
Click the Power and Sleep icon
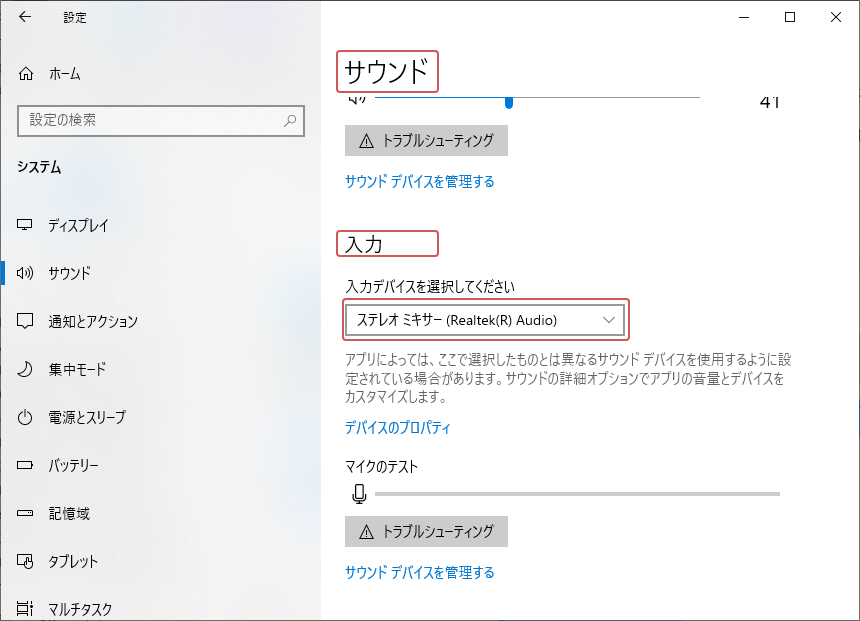click(26, 417)
